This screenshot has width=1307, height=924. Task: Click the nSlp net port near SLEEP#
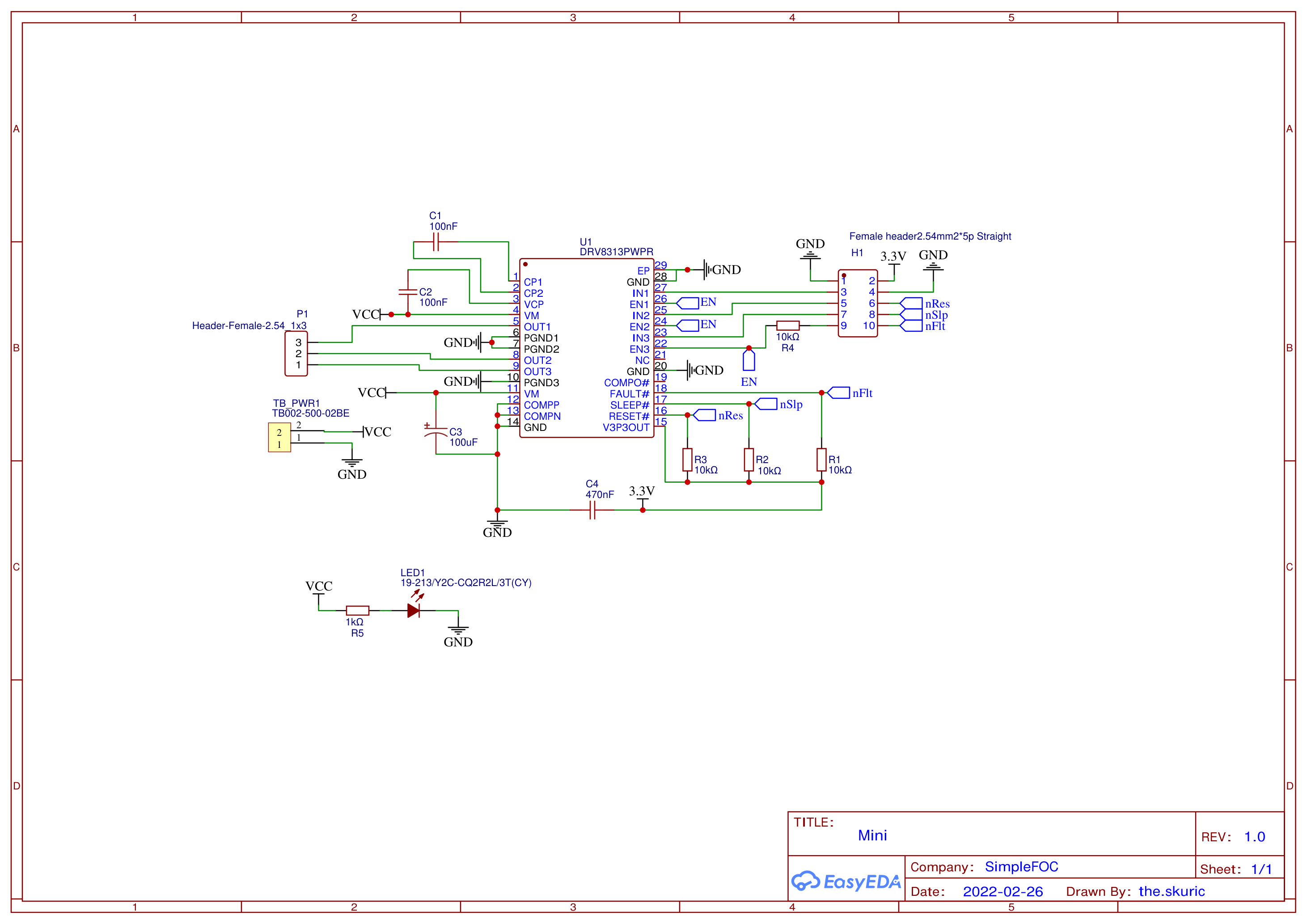tap(766, 404)
